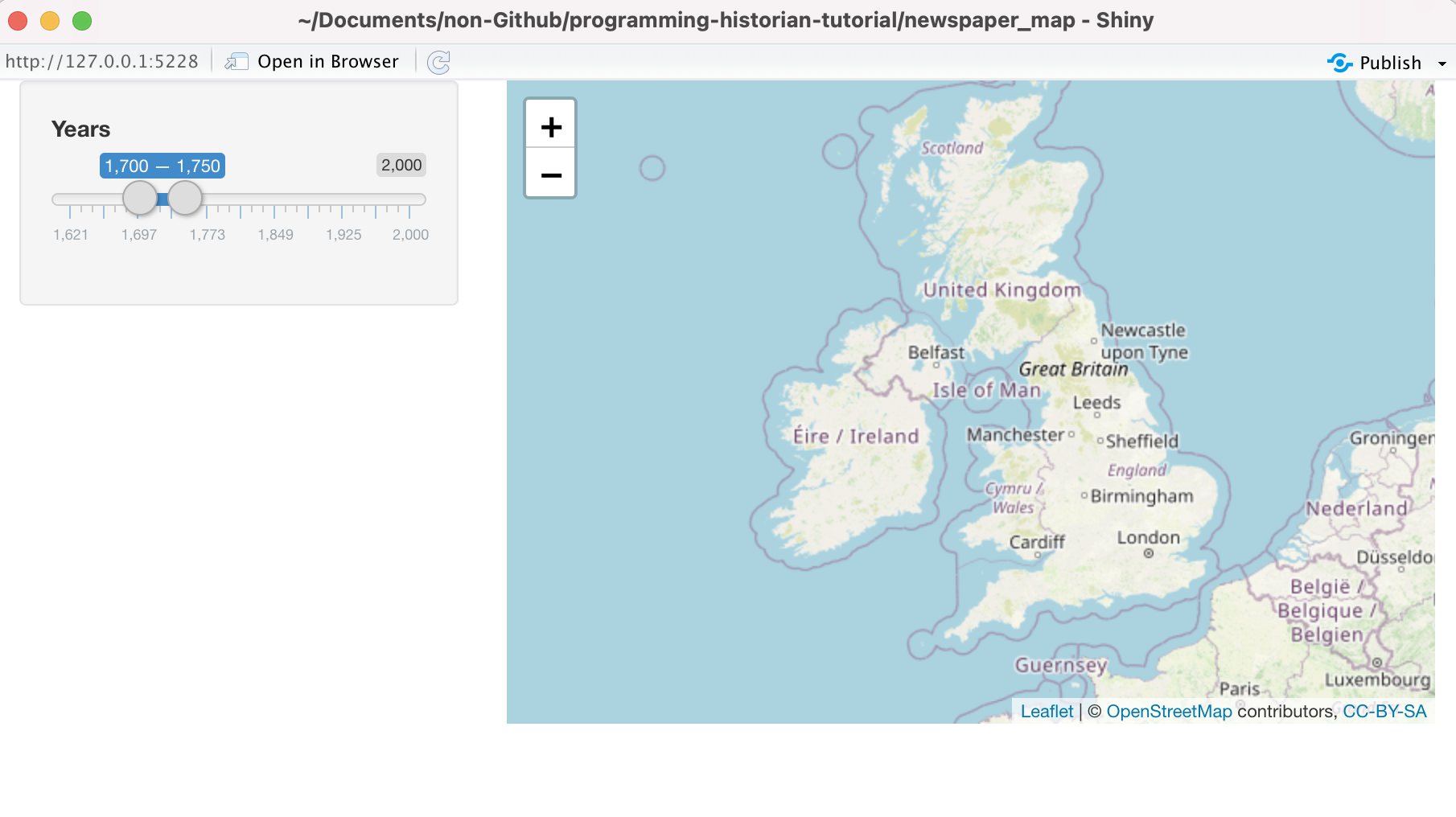Reload the Shiny app with refresh icon
This screenshot has height=817, width=1456.
(x=438, y=62)
